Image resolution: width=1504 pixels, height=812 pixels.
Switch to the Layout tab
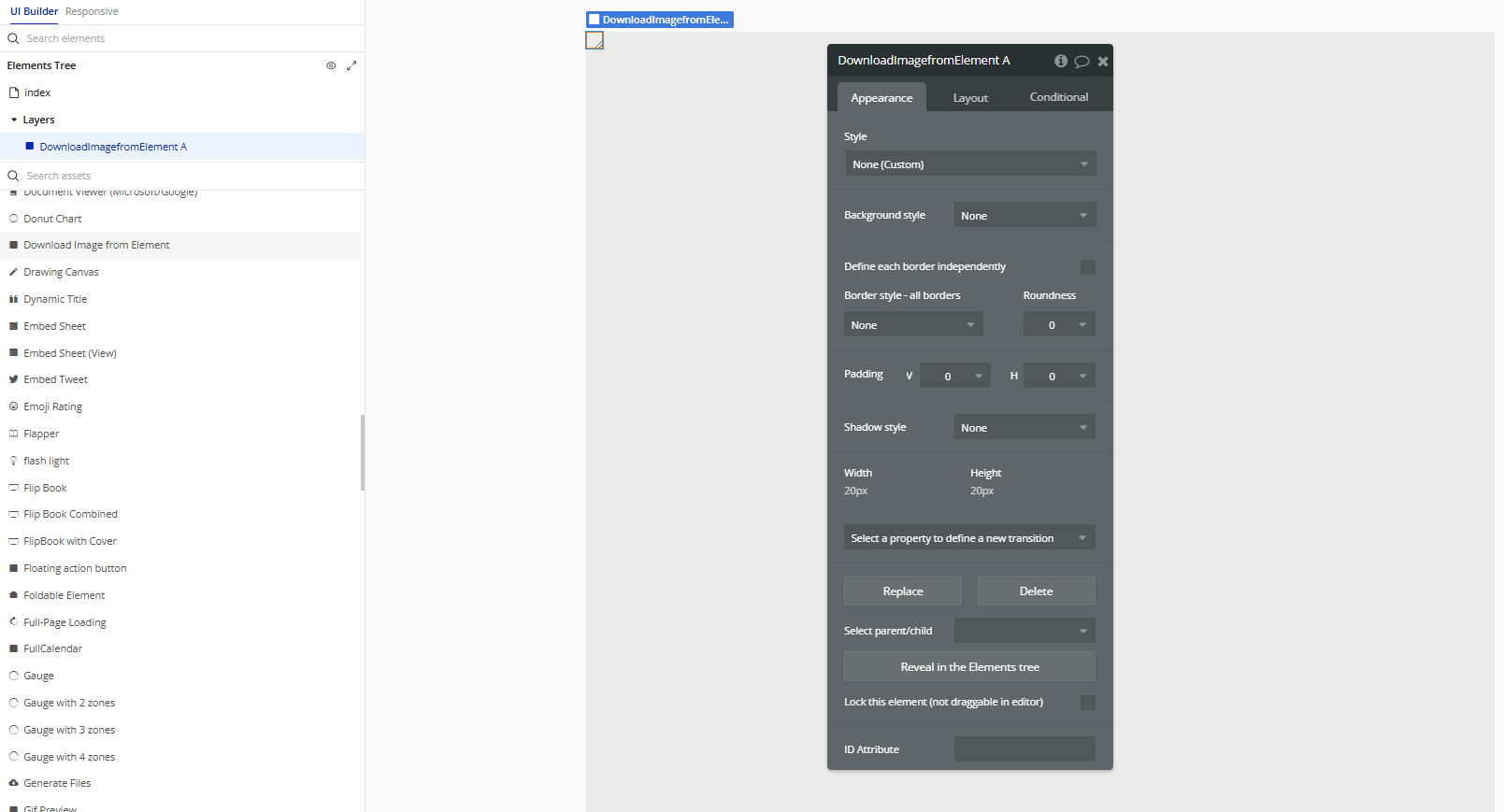click(x=970, y=97)
